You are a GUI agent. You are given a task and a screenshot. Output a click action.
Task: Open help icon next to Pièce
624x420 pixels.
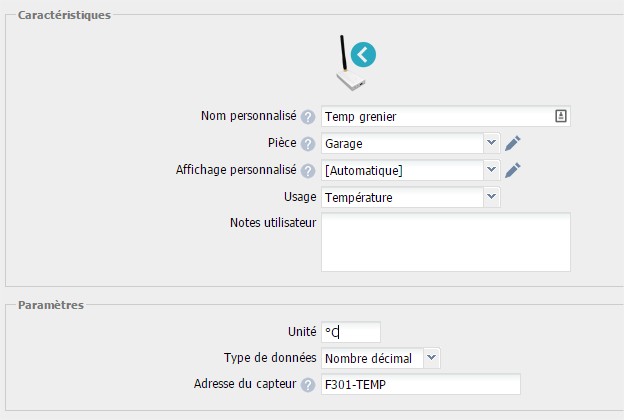coord(308,144)
